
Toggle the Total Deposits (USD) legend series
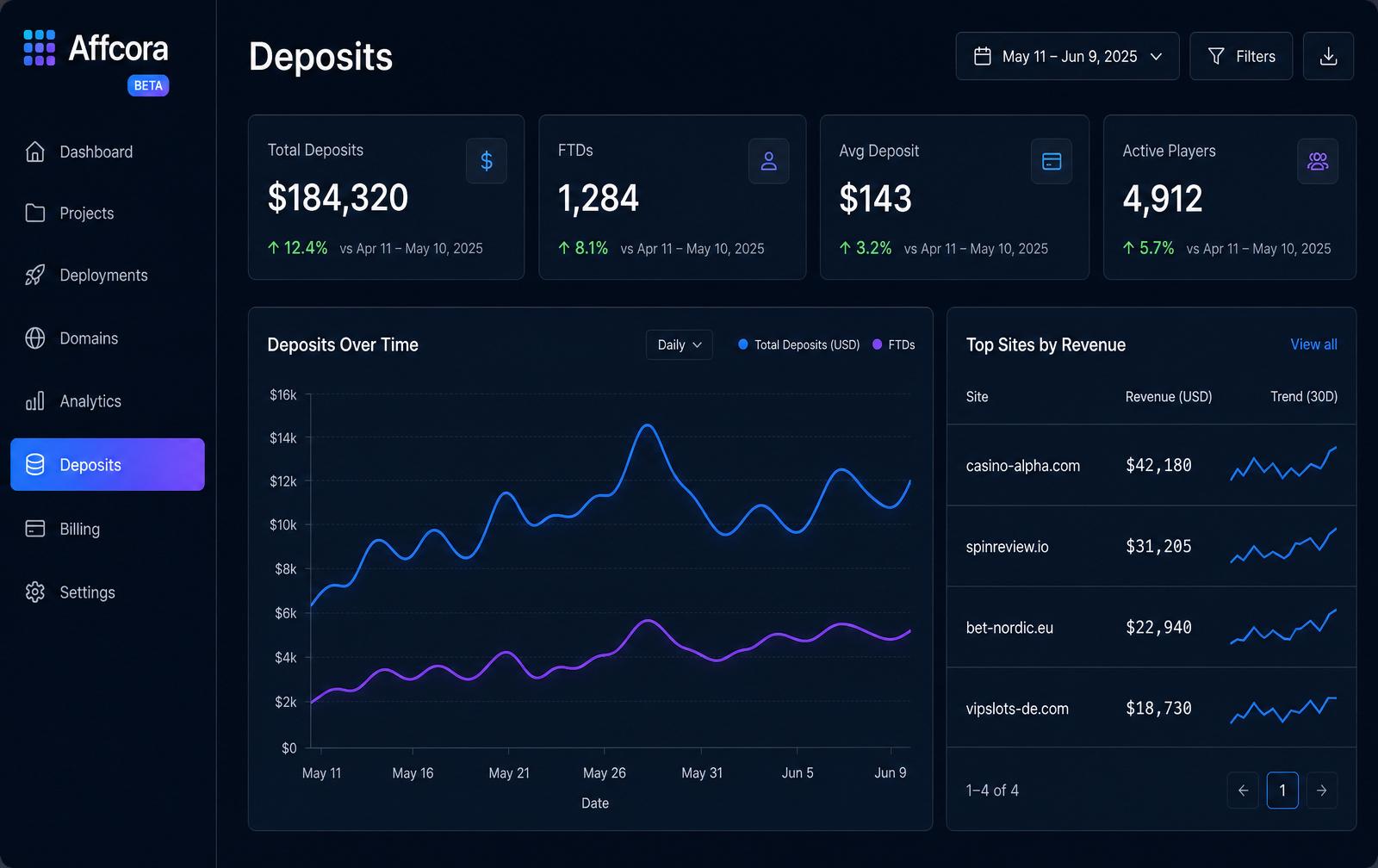pyautogui.click(x=798, y=344)
